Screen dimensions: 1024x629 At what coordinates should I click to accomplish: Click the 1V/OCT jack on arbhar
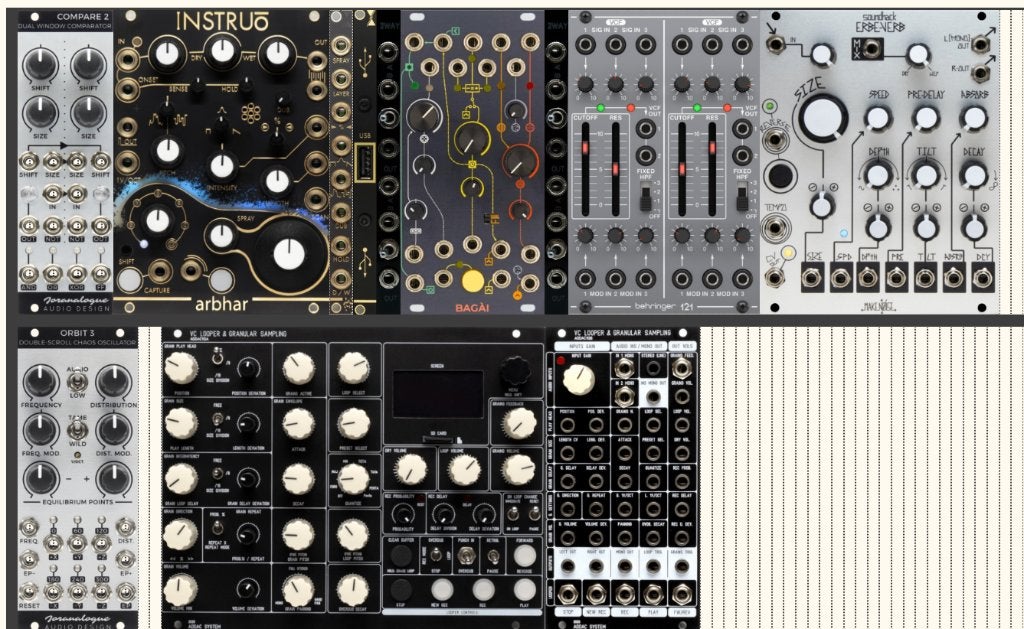tap(127, 162)
